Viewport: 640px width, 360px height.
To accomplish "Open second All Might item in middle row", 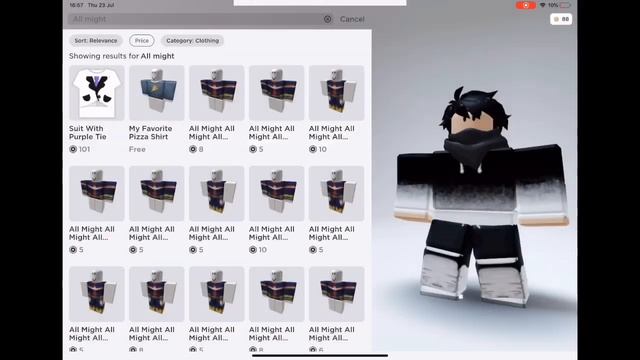I will click(x=157, y=193).
